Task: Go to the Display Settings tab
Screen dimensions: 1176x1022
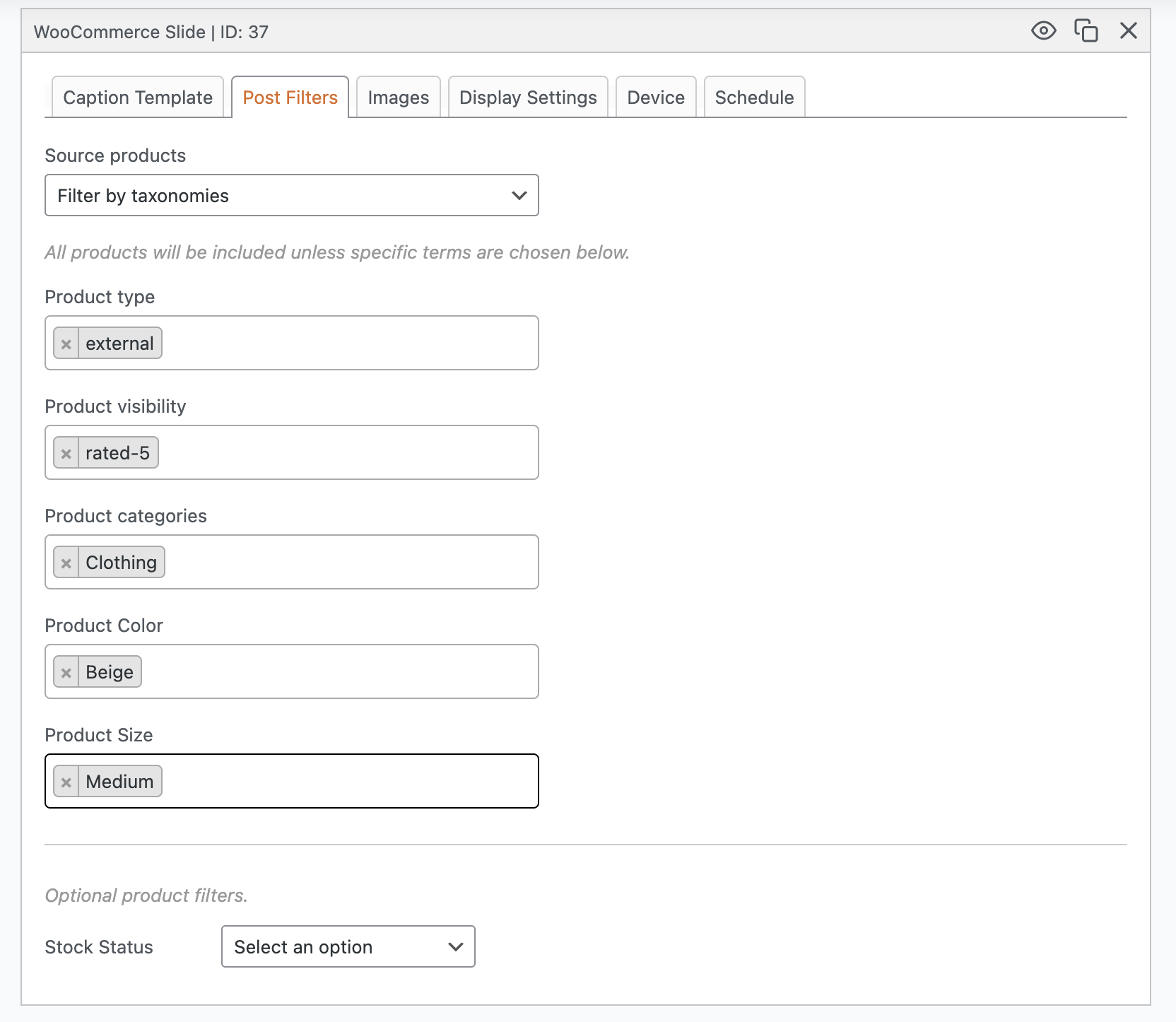Action: 528,98
